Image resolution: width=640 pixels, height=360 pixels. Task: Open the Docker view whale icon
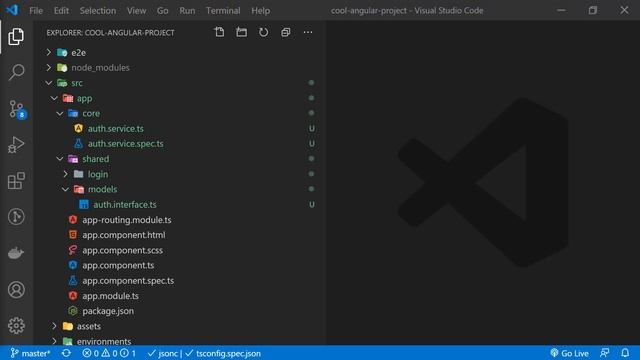click(x=16, y=253)
